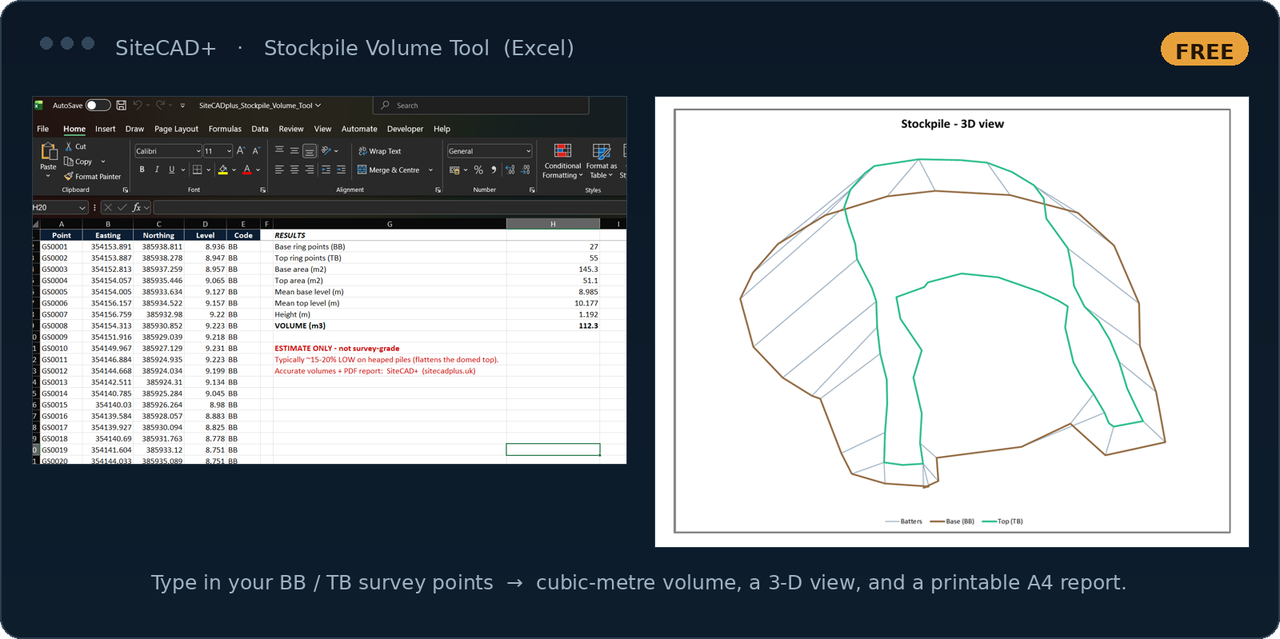The width and height of the screenshot is (1280, 639).
Task: Click Decrease Font Size icon
Action: click(256, 151)
